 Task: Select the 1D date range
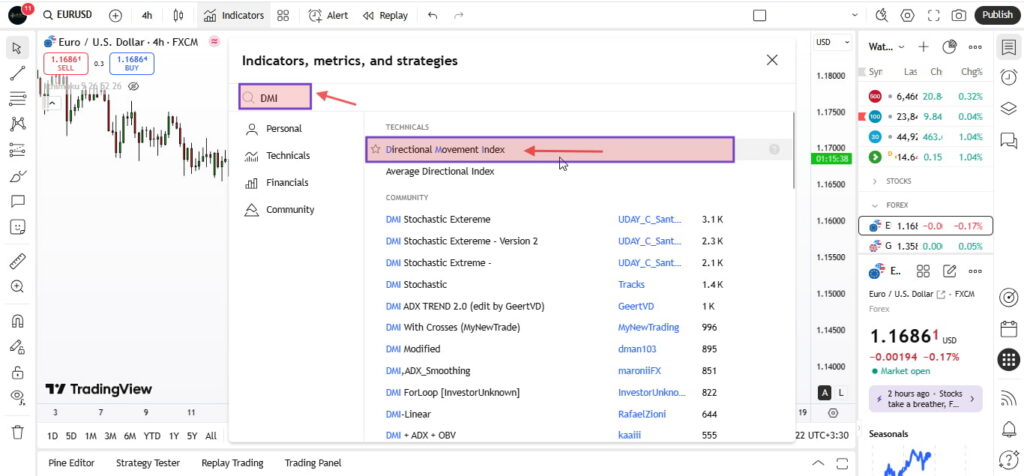pos(53,436)
